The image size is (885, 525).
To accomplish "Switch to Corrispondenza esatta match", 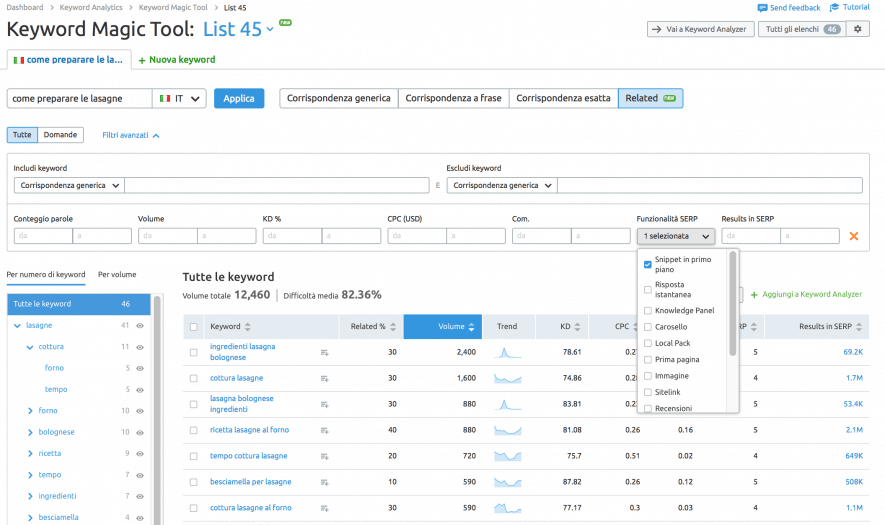I will tap(563, 98).
